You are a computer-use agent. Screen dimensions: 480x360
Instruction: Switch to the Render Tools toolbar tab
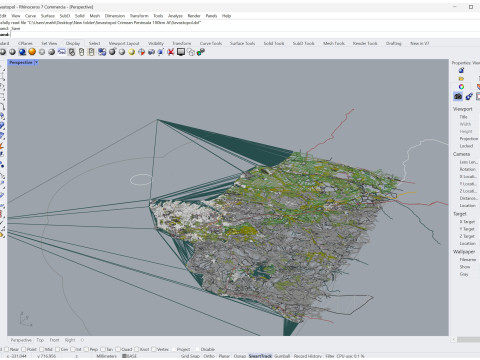tap(365, 43)
